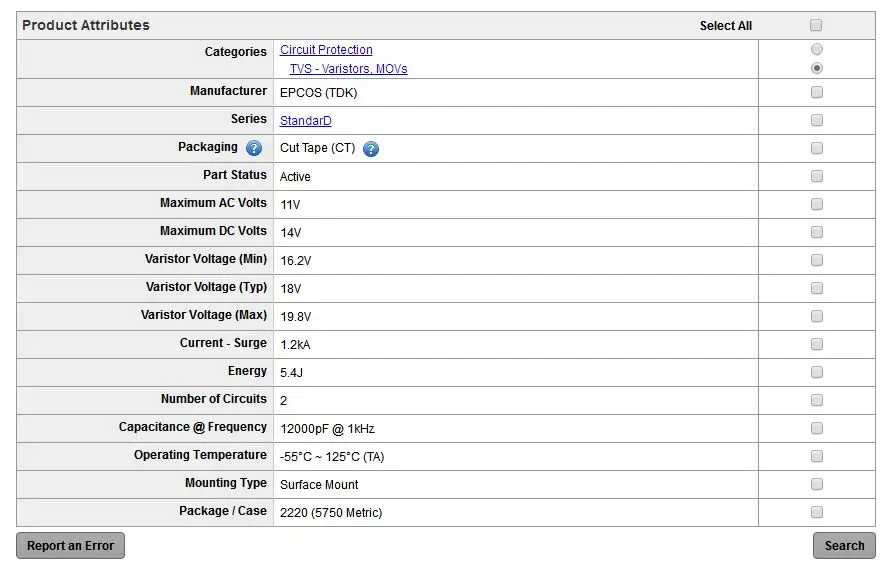Check the Current - Surge 1.2kA checkbox

[817, 344]
